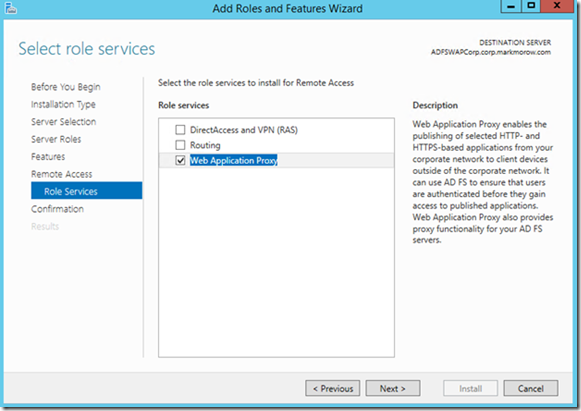
Task: Cancel the wizard
Action: pos(531,388)
